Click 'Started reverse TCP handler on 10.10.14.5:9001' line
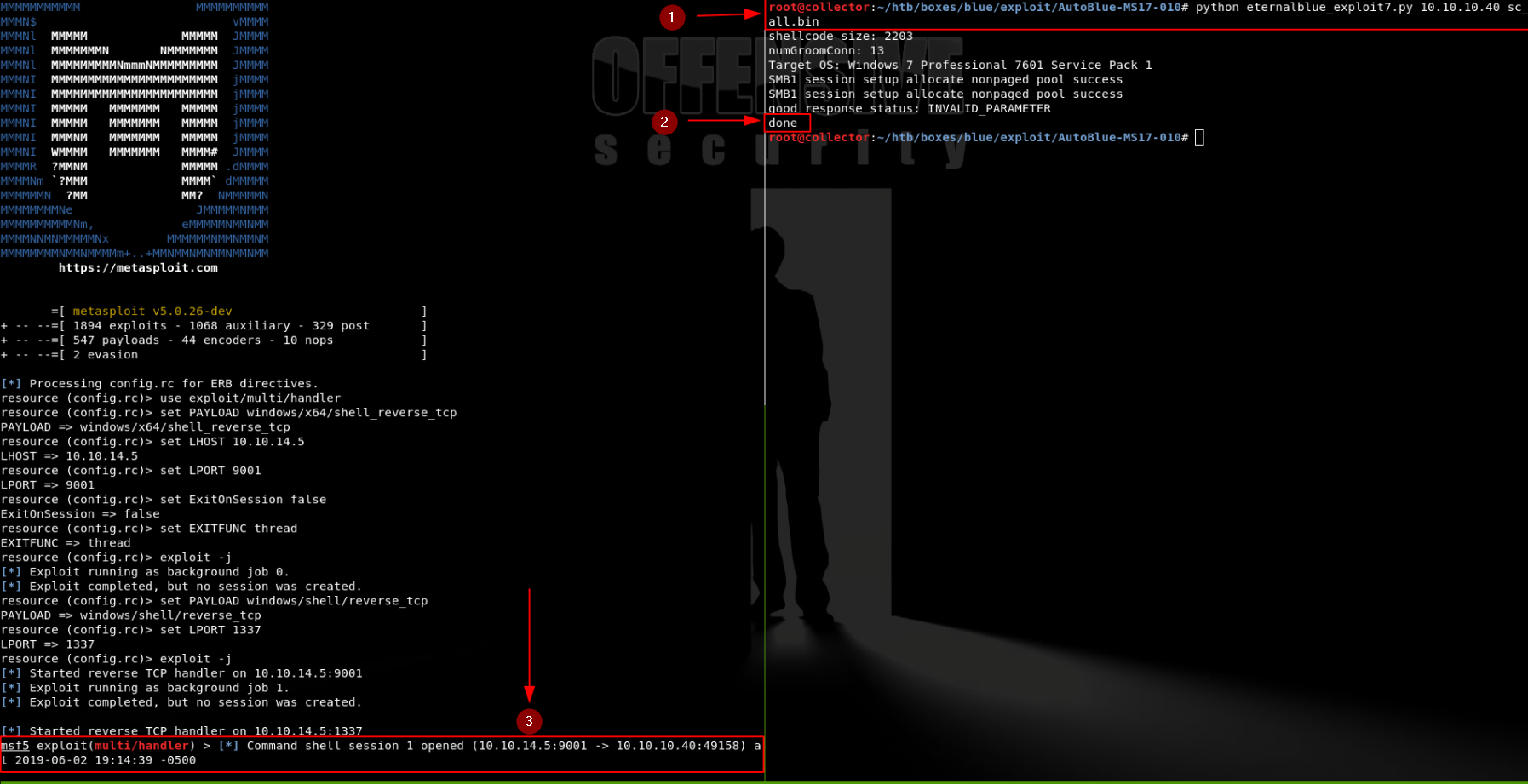This screenshot has height=784, width=1528. pyautogui.click(x=181, y=673)
